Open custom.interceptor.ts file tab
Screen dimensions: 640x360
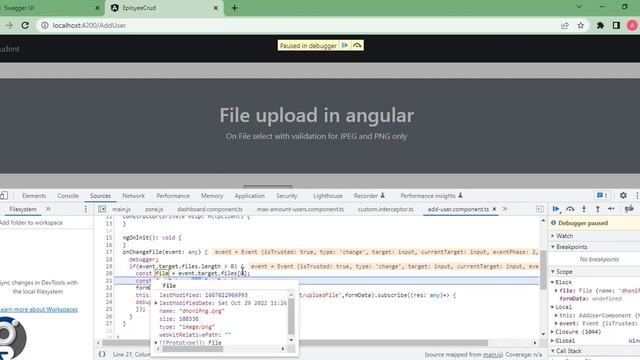pos(385,209)
